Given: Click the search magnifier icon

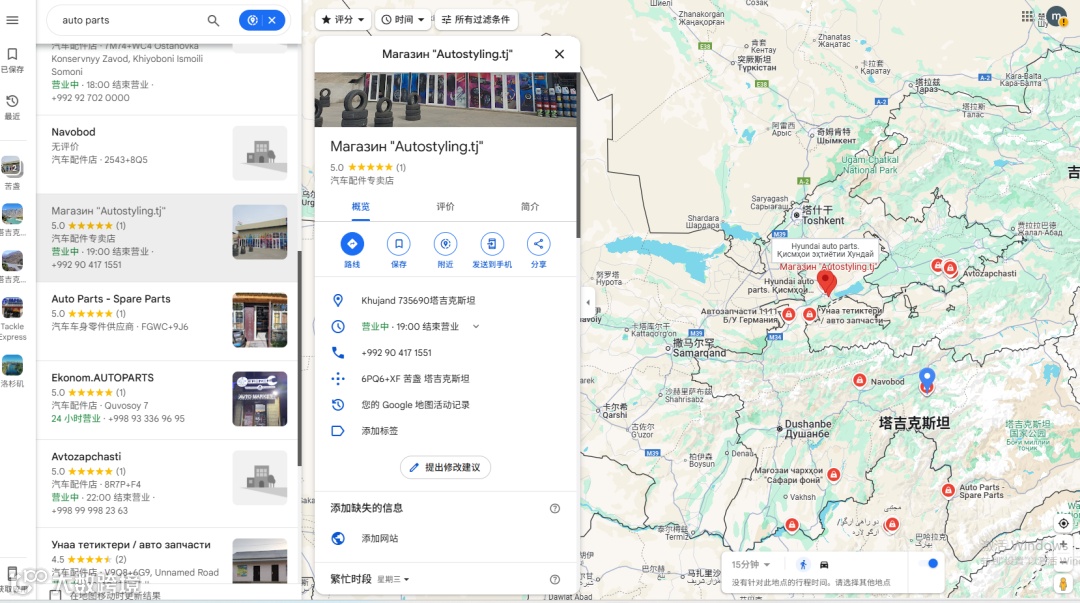Looking at the screenshot, I should click(214, 20).
